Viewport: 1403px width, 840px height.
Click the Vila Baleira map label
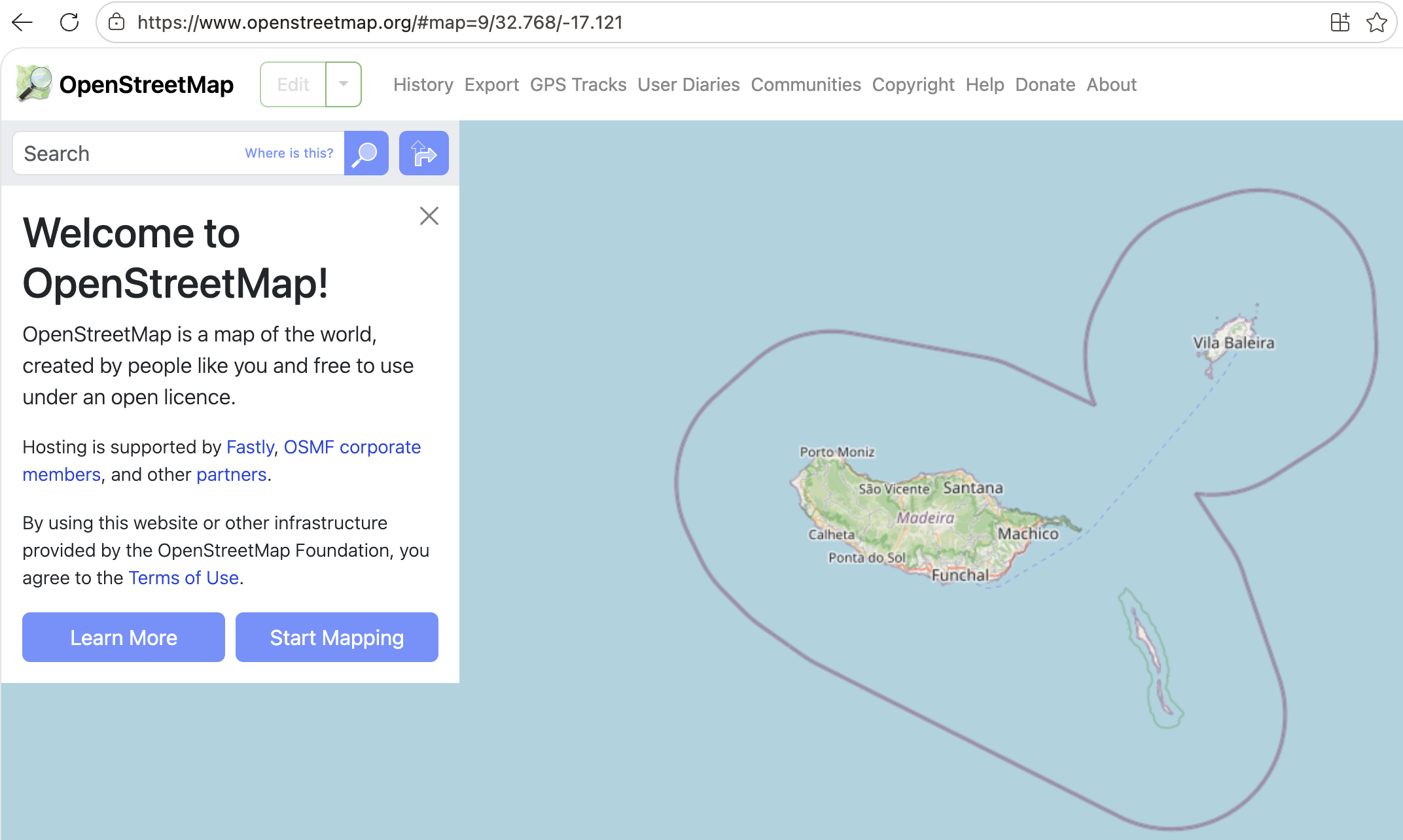click(x=1234, y=342)
